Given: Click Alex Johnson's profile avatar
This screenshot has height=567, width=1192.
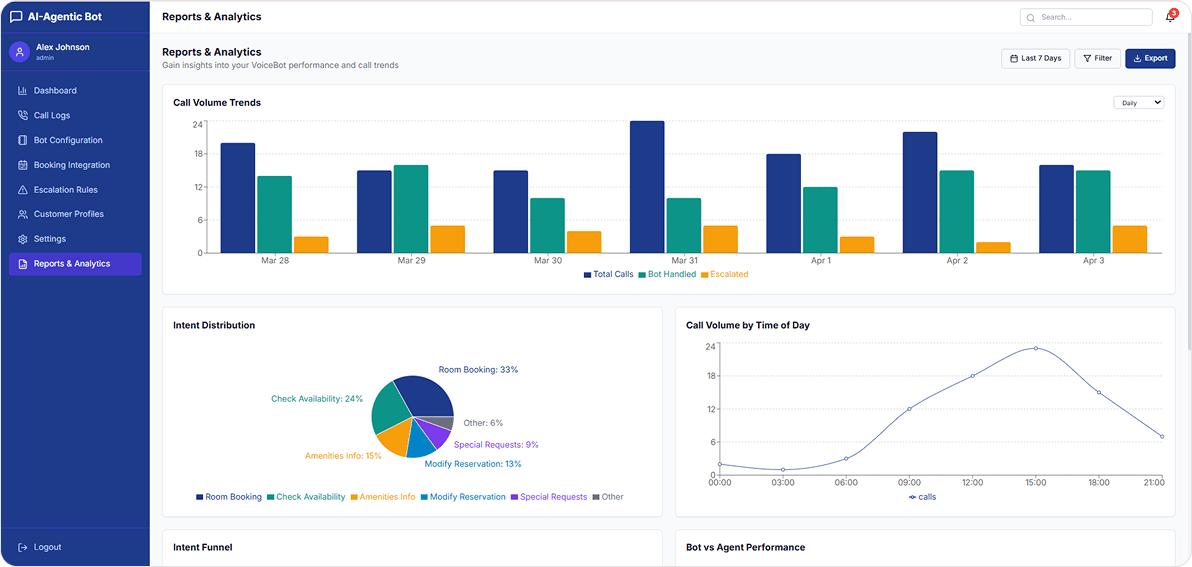Looking at the screenshot, I should click(x=19, y=52).
